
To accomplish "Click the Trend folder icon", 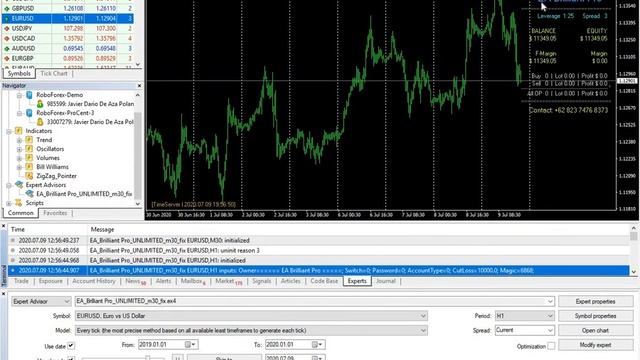I will coord(29,140).
